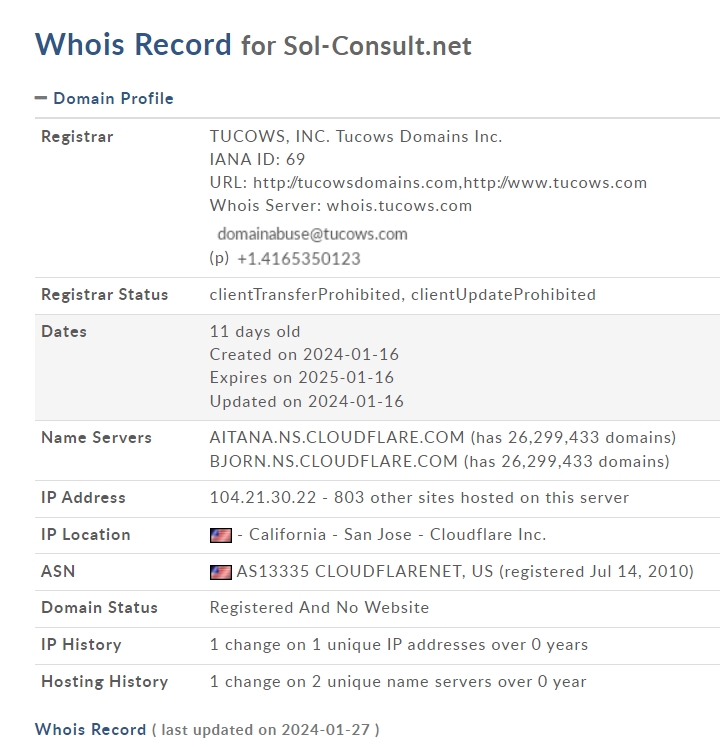Click the Dates row label

[x=64, y=331]
